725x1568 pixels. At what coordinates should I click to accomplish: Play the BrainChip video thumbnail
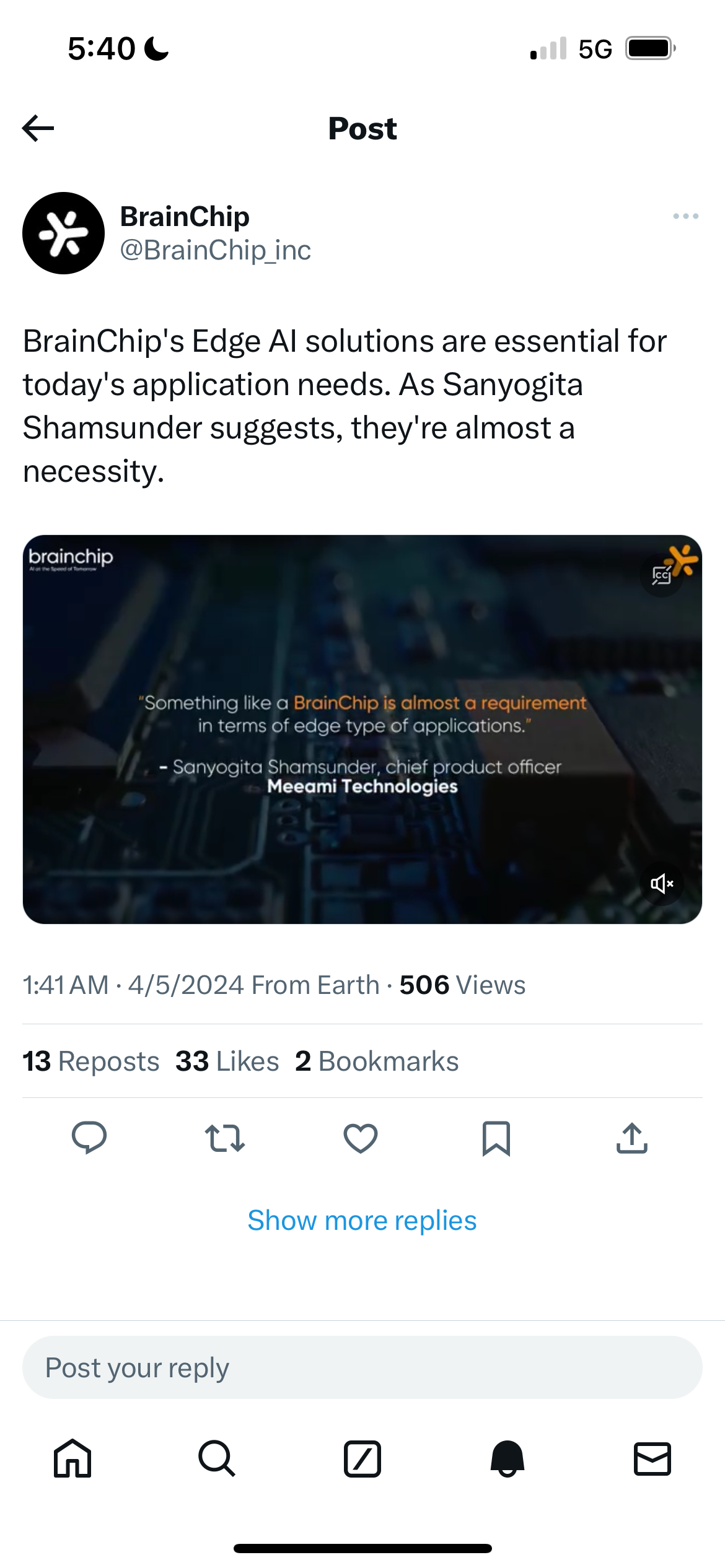362,730
